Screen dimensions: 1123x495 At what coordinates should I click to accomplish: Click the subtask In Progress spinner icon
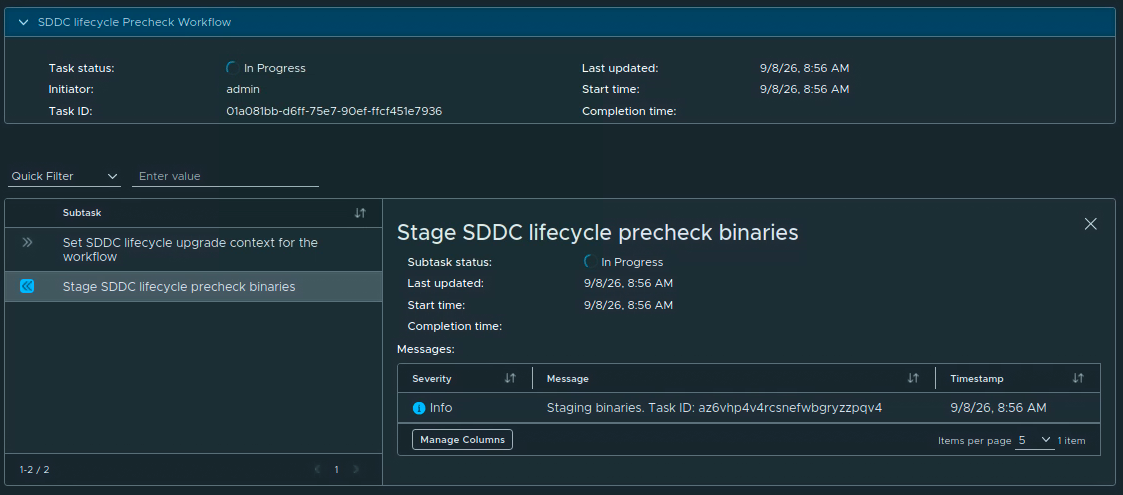point(590,262)
